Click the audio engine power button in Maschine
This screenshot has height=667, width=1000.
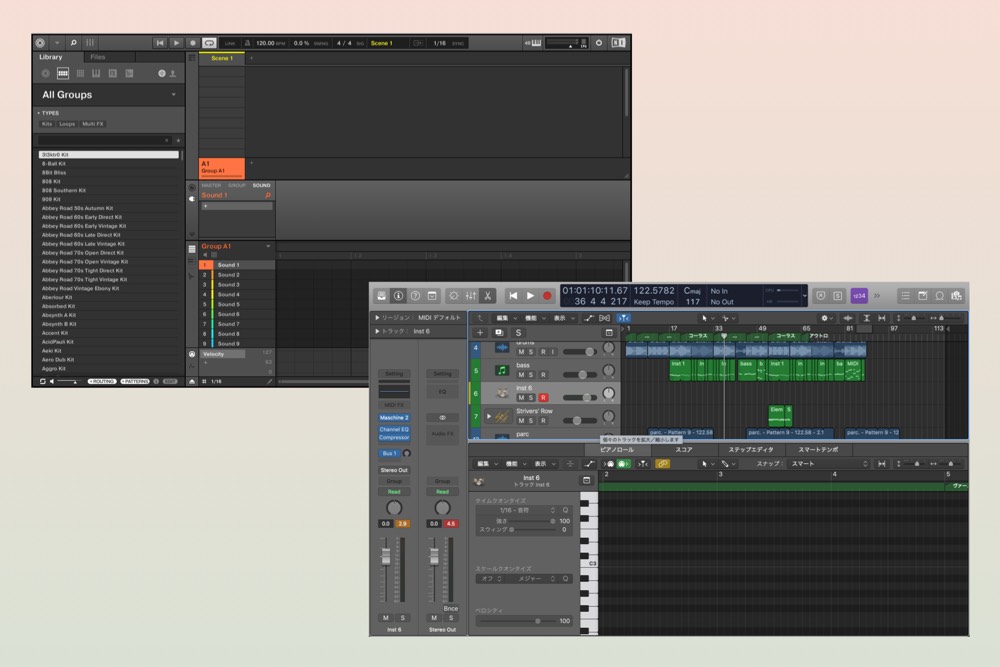coord(599,43)
